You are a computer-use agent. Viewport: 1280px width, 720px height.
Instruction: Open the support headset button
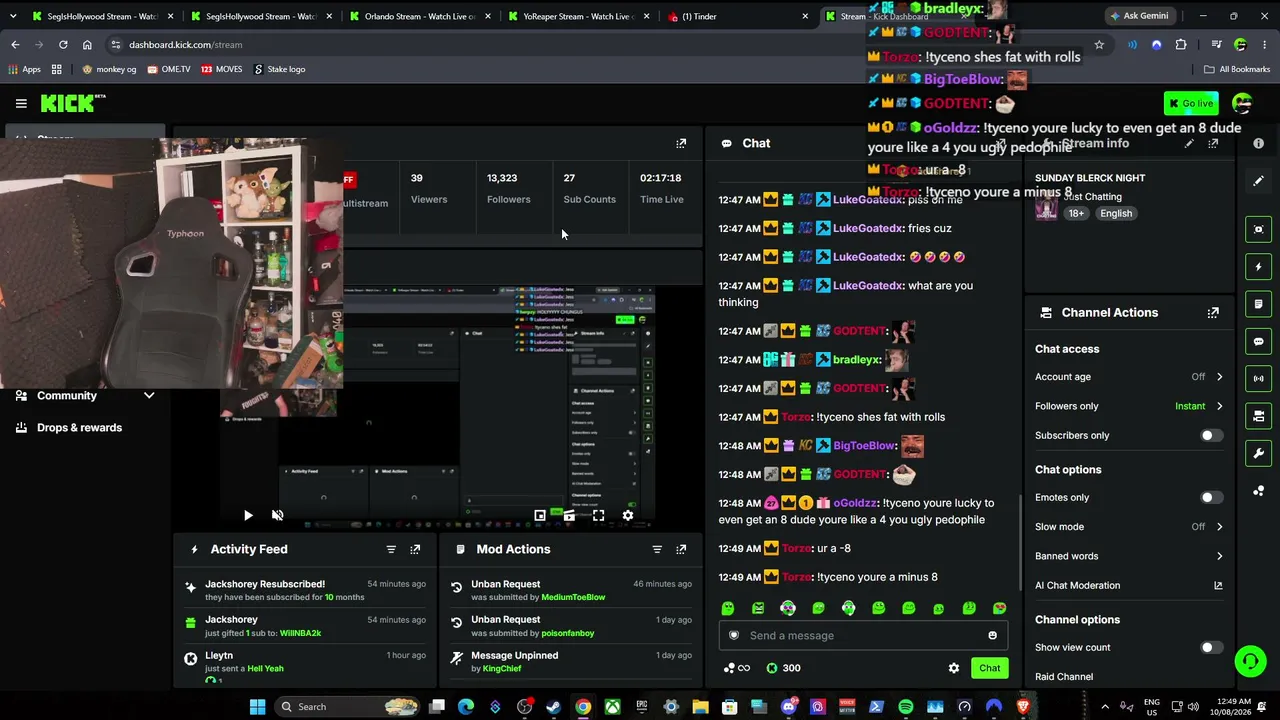(1250, 661)
